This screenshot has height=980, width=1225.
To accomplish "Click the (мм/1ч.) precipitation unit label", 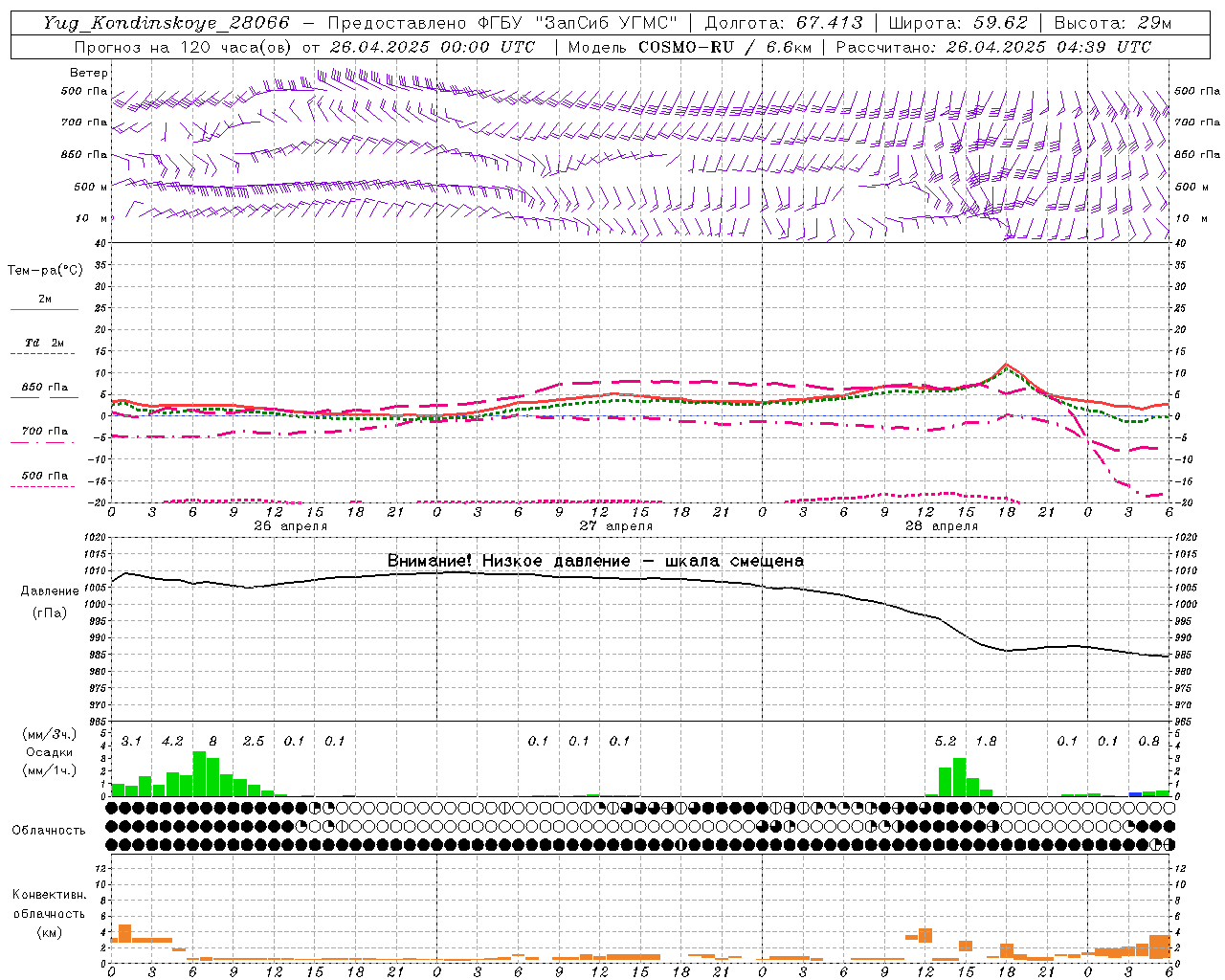I will pyautogui.click(x=50, y=769).
